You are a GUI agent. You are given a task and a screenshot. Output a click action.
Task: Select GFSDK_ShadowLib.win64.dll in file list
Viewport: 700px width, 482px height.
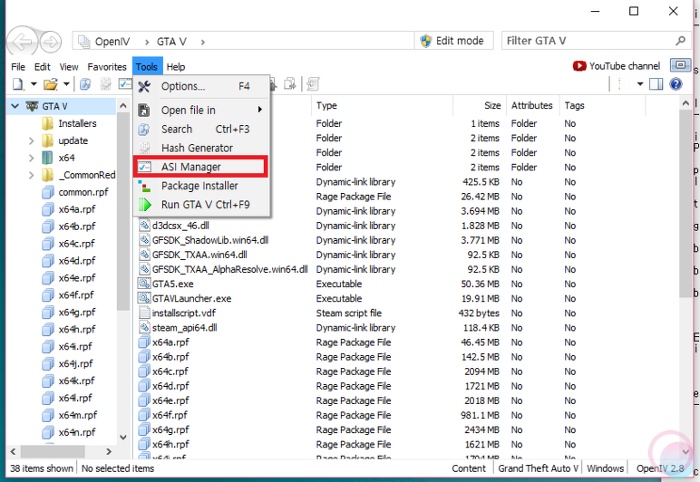coord(210,240)
